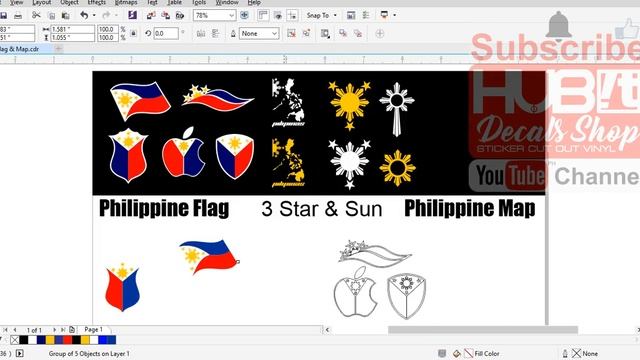The width and height of the screenshot is (640, 360).
Task: Go to last page navigation arrow
Action: click(63, 329)
